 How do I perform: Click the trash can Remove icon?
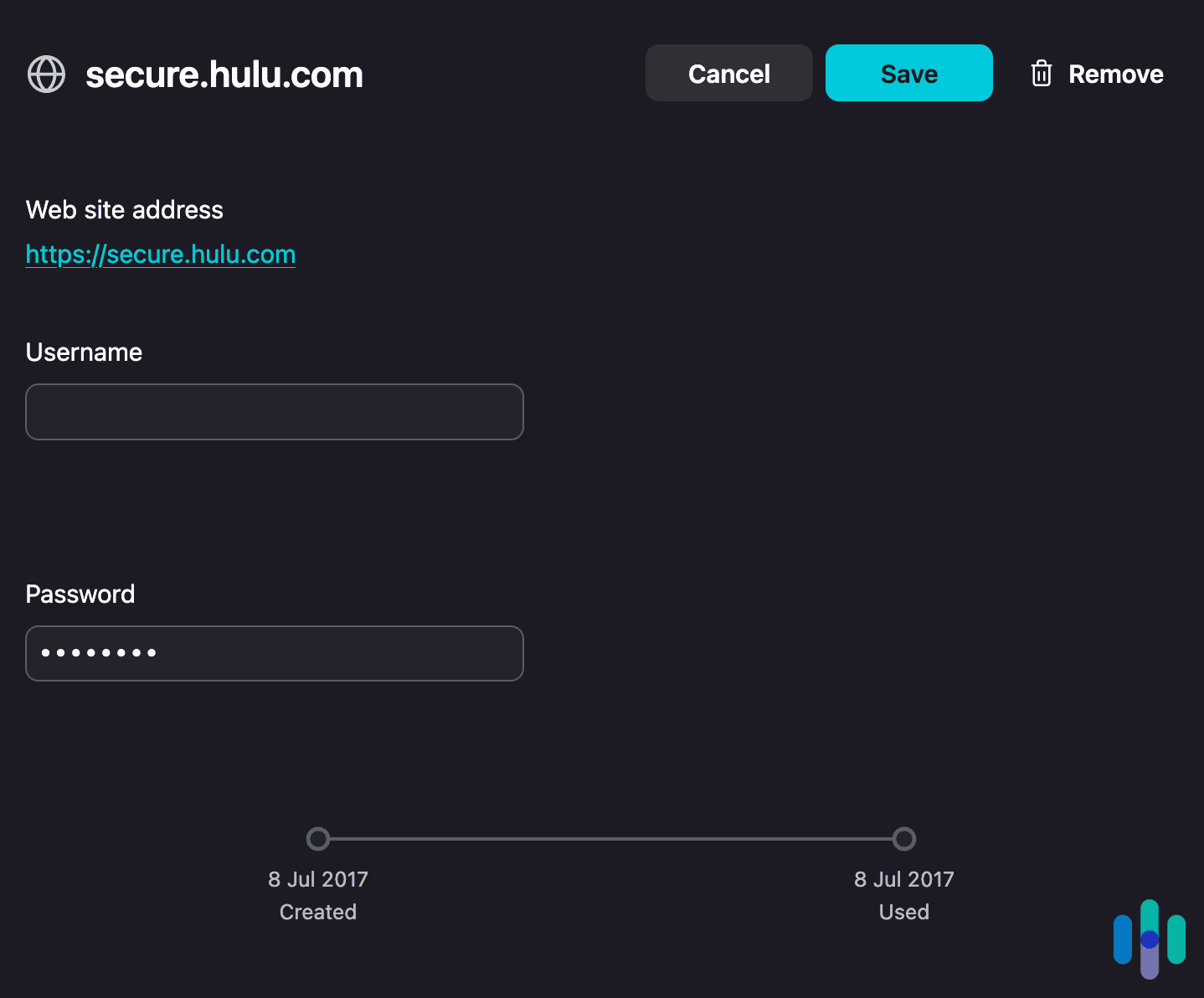tap(1041, 74)
